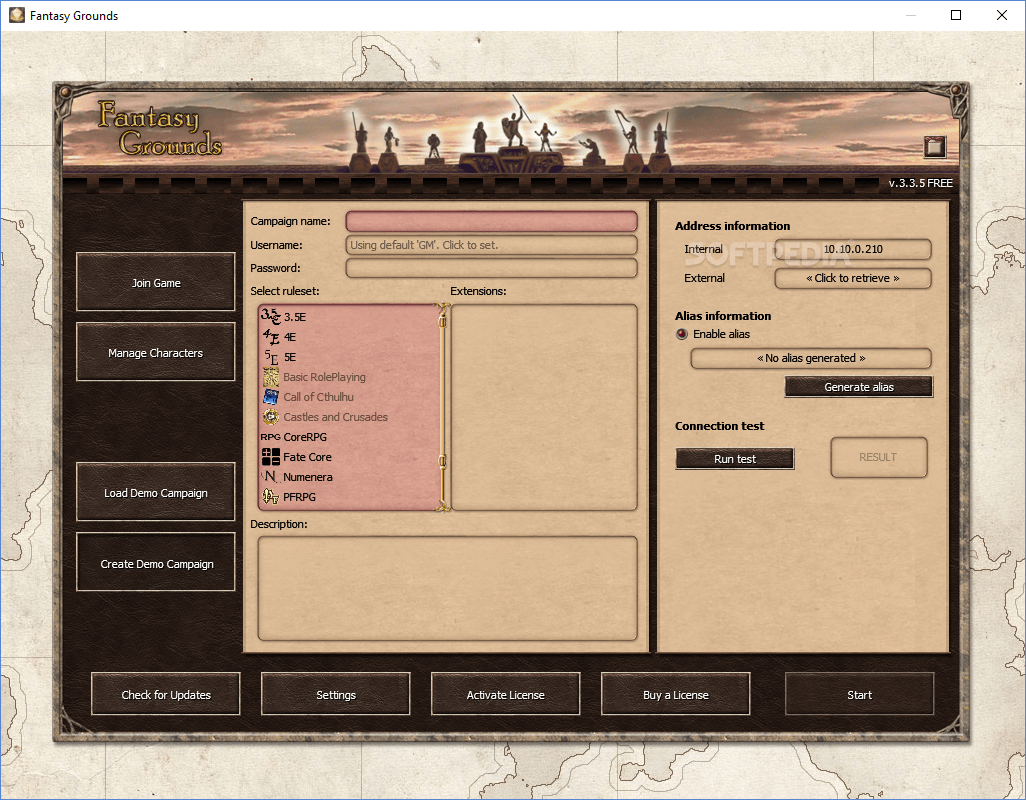Click the No alias generated field
The image size is (1026, 800).
(811, 358)
